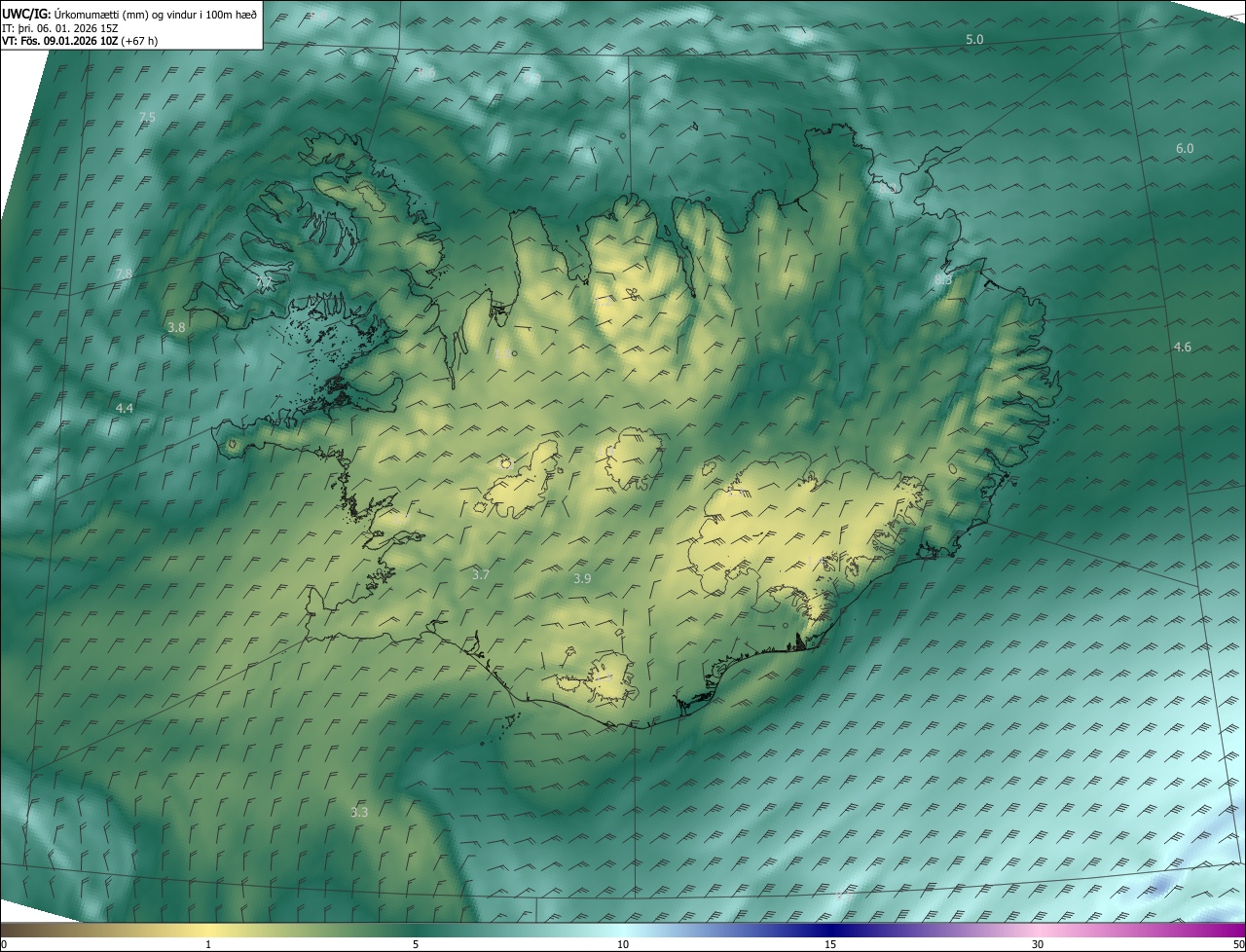Click the "8.3" value label in the northeast
Screen dimensions: 1246x952
[943, 279]
